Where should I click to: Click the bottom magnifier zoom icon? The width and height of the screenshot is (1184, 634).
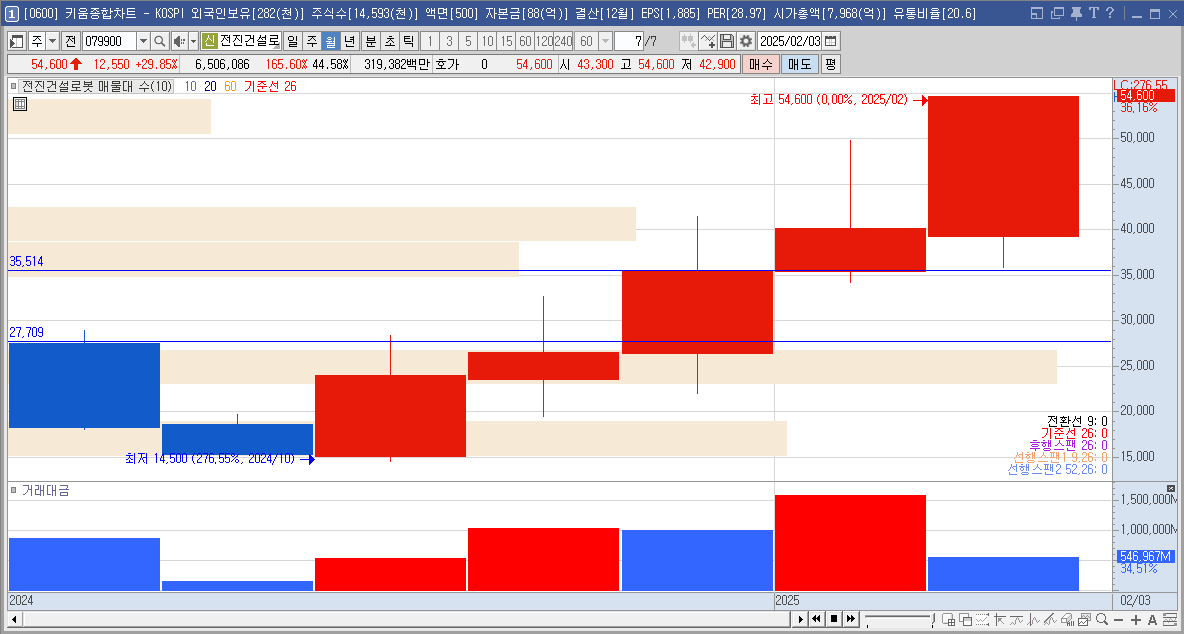pos(1102,620)
